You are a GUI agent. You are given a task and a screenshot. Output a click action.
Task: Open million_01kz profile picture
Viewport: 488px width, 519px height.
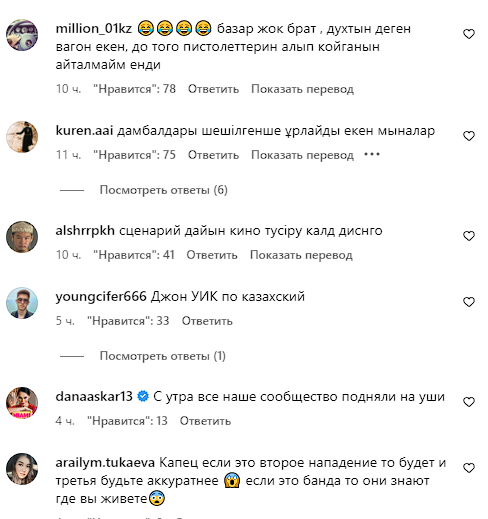click(x=22, y=35)
